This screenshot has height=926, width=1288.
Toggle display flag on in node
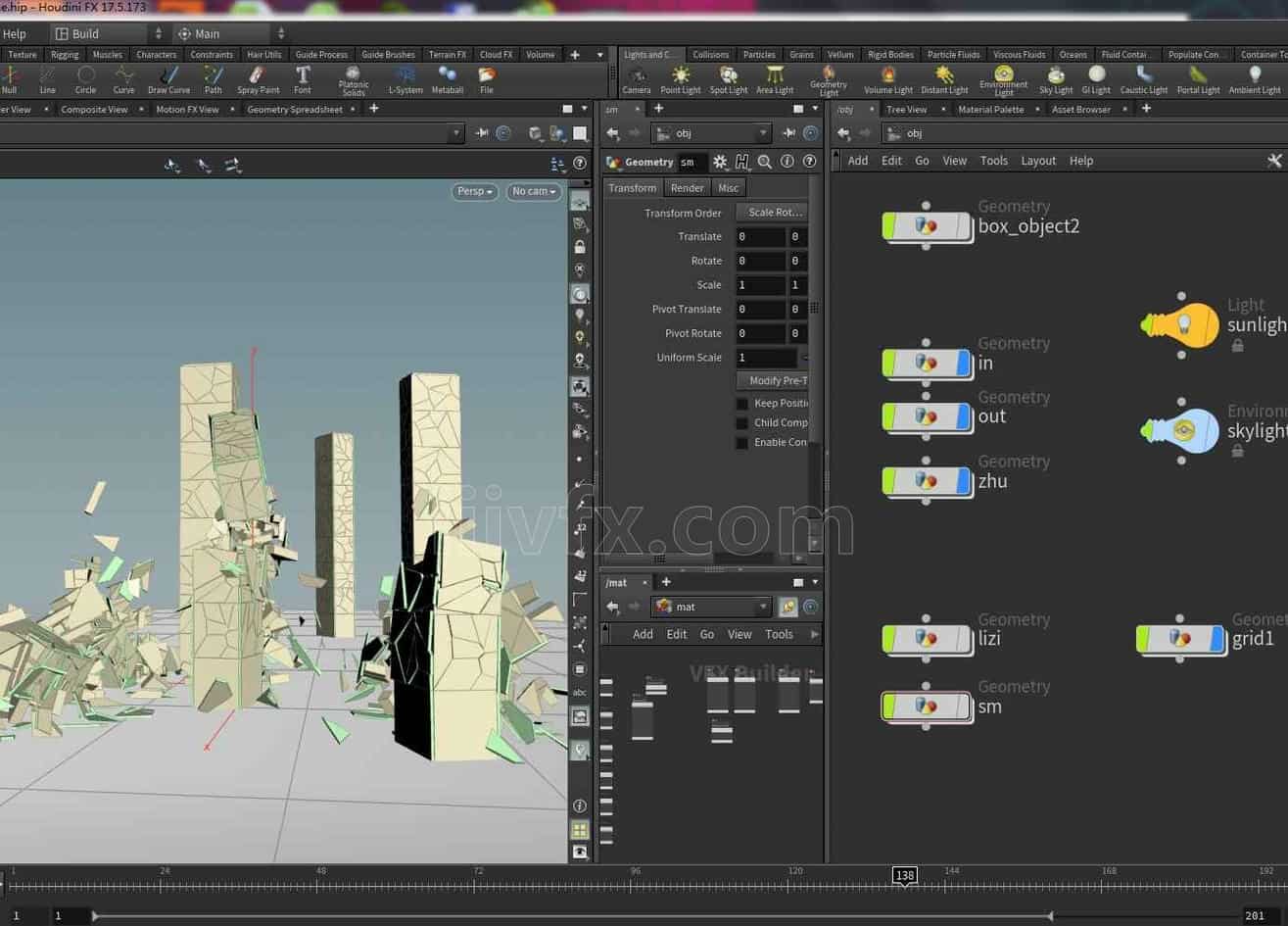point(962,364)
